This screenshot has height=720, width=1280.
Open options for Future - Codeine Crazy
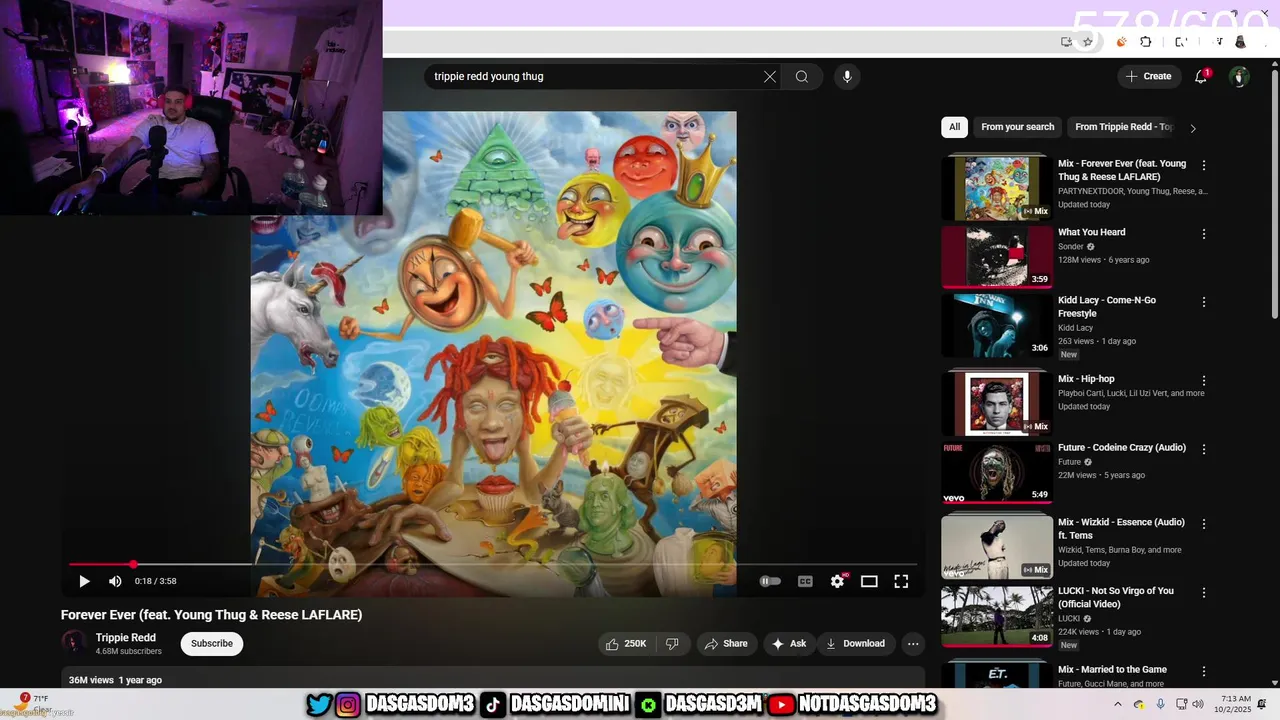1204,449
